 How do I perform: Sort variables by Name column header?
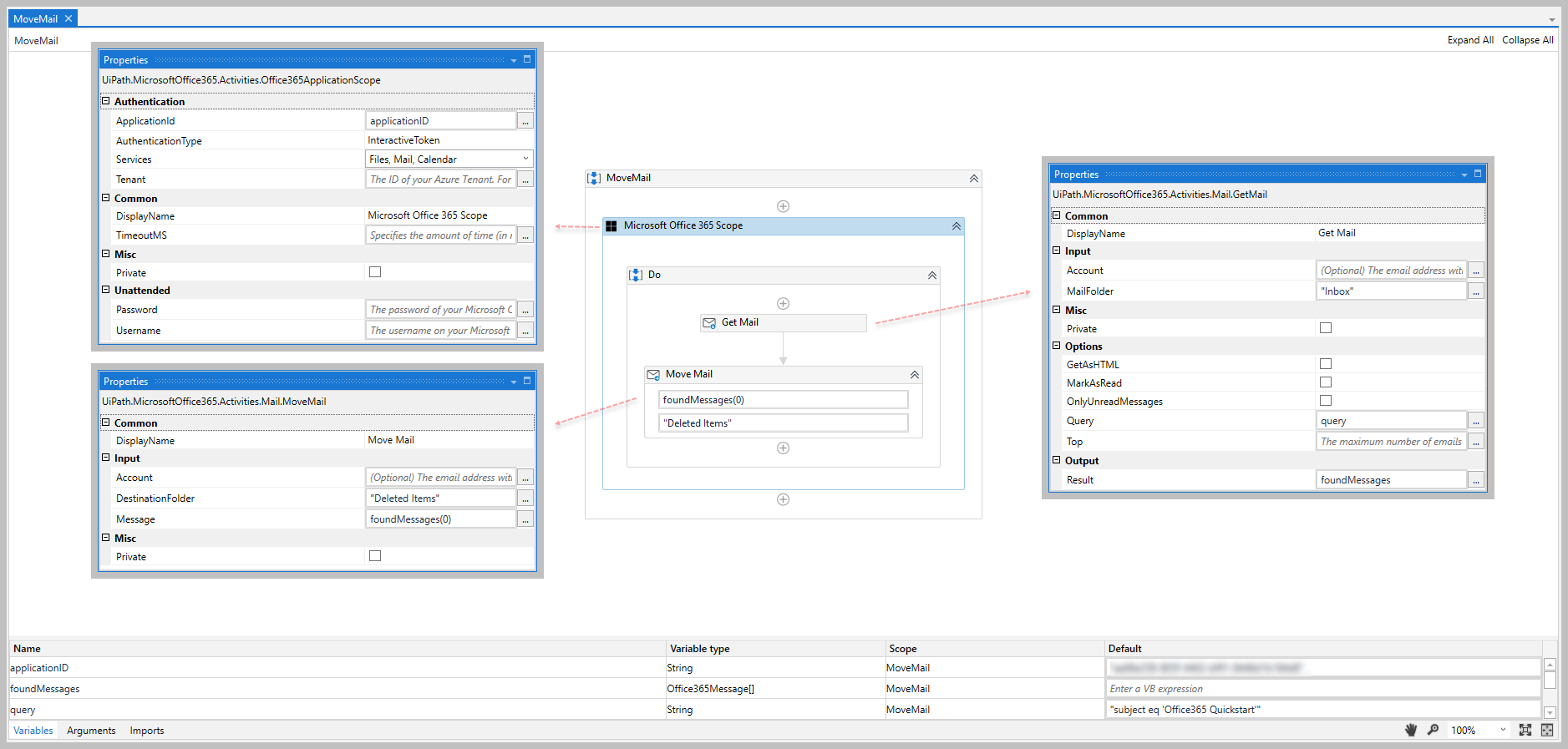(337, 649)
